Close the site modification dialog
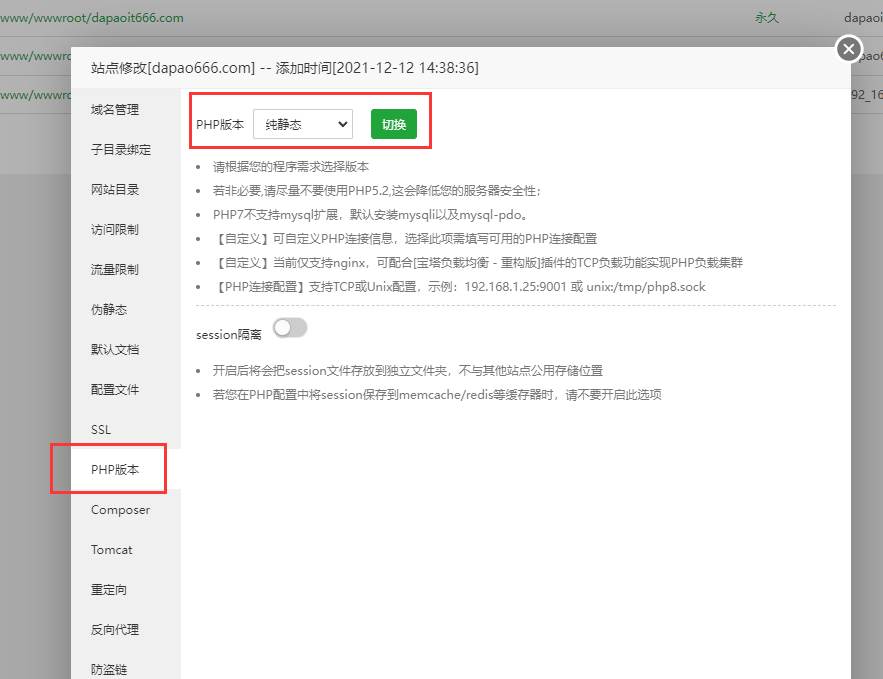This screenshot has height=679, width=883. point(849,49)
